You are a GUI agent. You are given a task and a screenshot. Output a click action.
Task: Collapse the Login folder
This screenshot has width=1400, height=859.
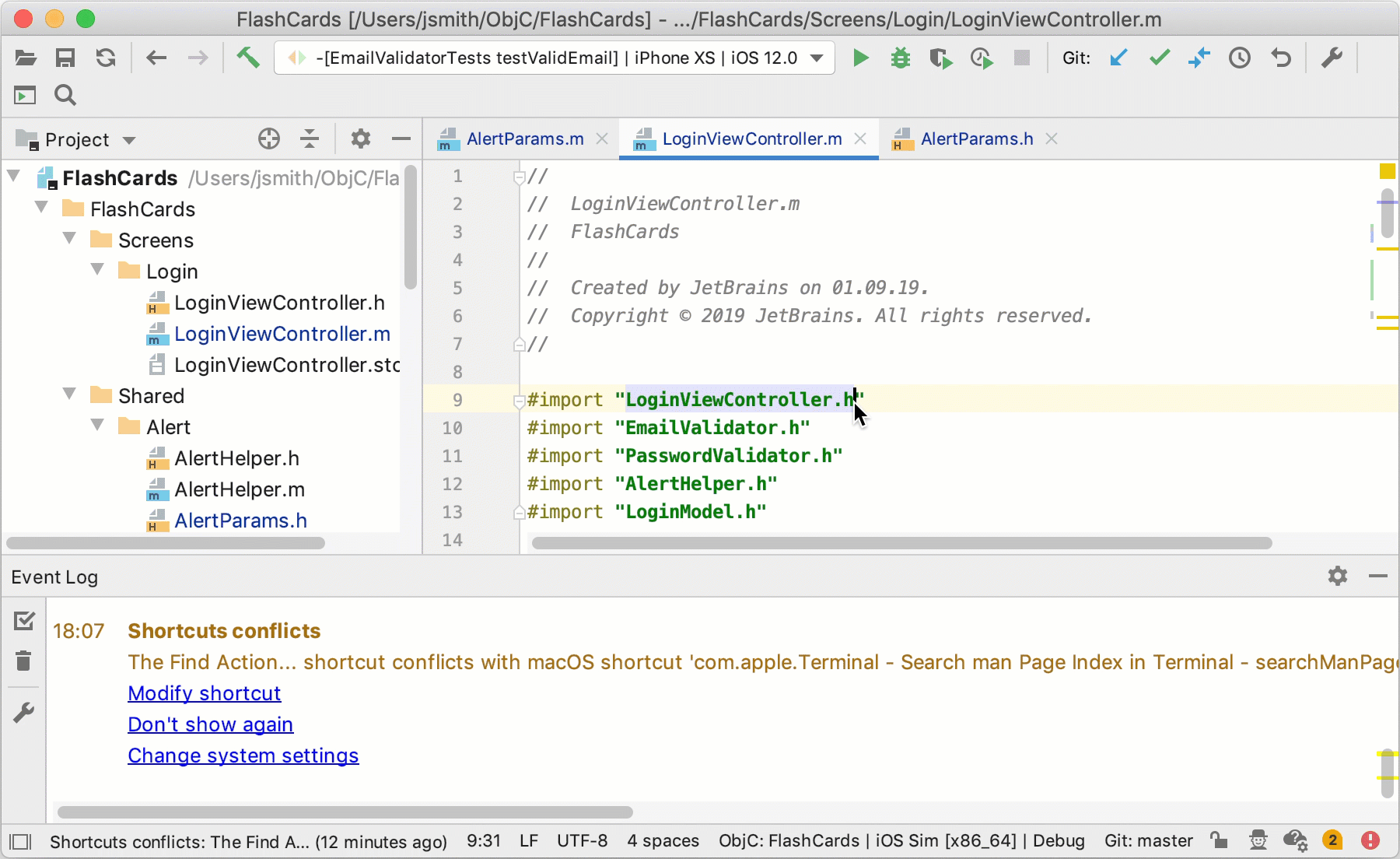pos(98,270)
